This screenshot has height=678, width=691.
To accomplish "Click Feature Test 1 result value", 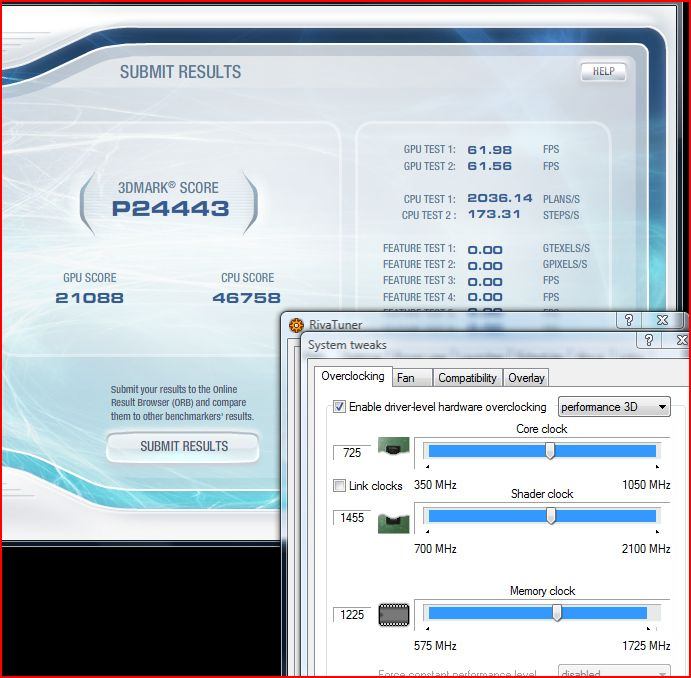I will tap(485, 250).
